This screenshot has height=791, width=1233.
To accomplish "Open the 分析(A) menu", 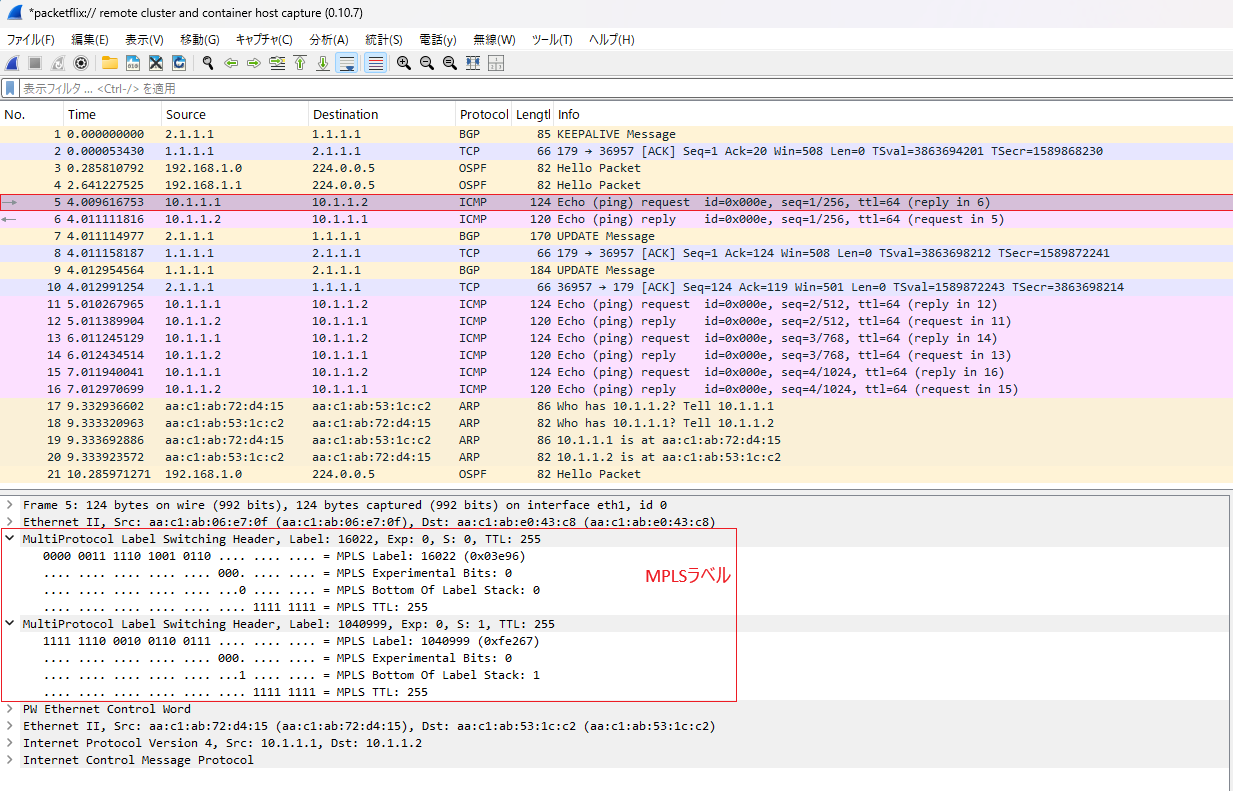I will coord(328,40).
